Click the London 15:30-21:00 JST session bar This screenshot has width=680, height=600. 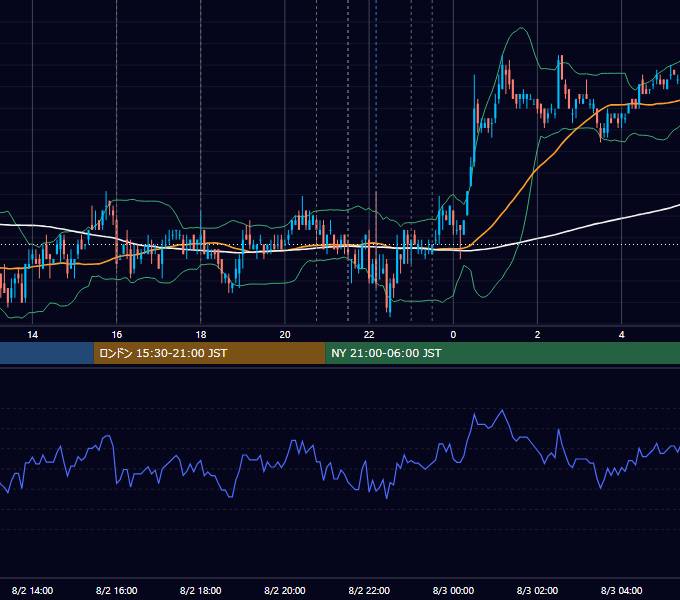(209, 353)
